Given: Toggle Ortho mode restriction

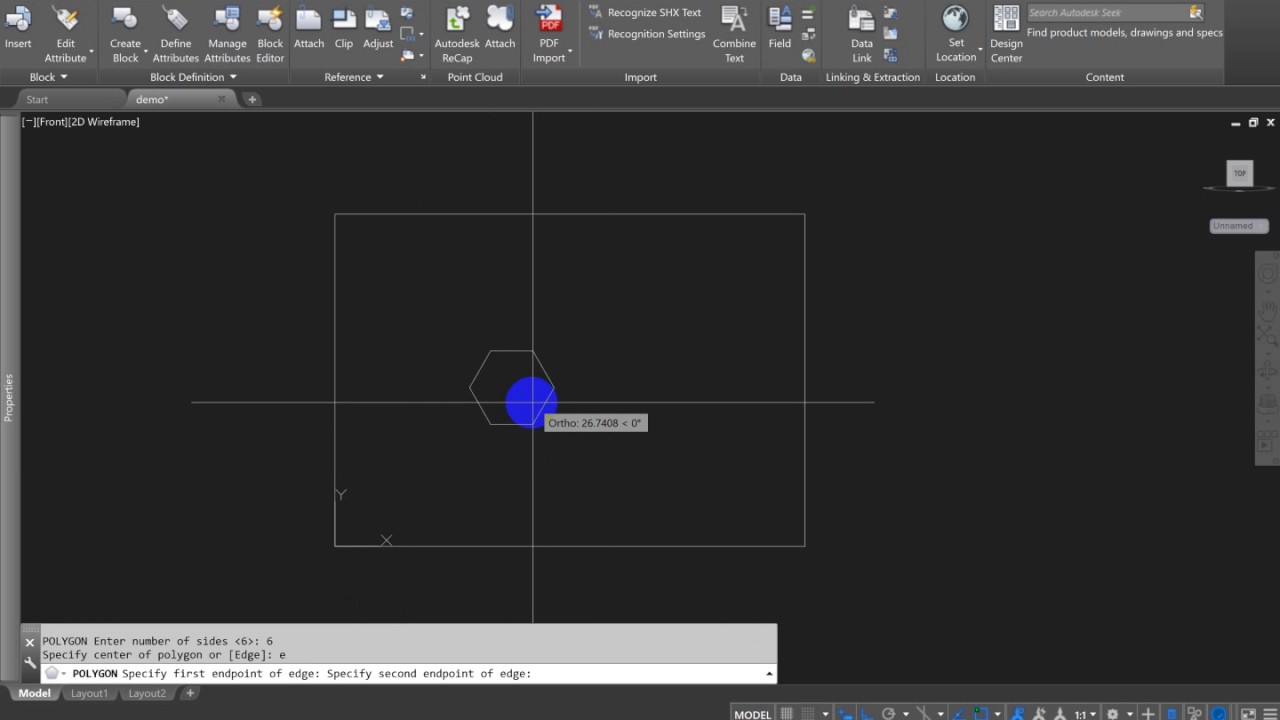Looking at the screenshot, I should click(867, 713).
